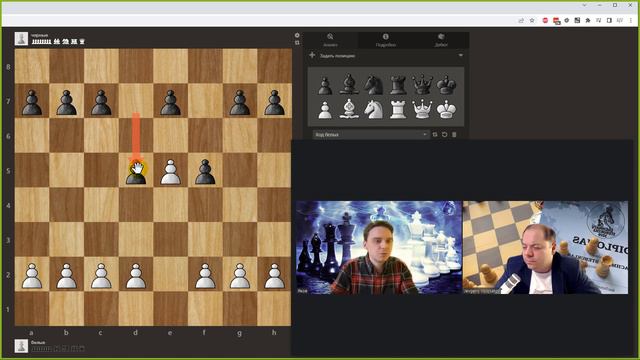Switch to the Analysis tab with magnifier
The height and width of the screenshot is (360, 640).
tap(330, 40)
